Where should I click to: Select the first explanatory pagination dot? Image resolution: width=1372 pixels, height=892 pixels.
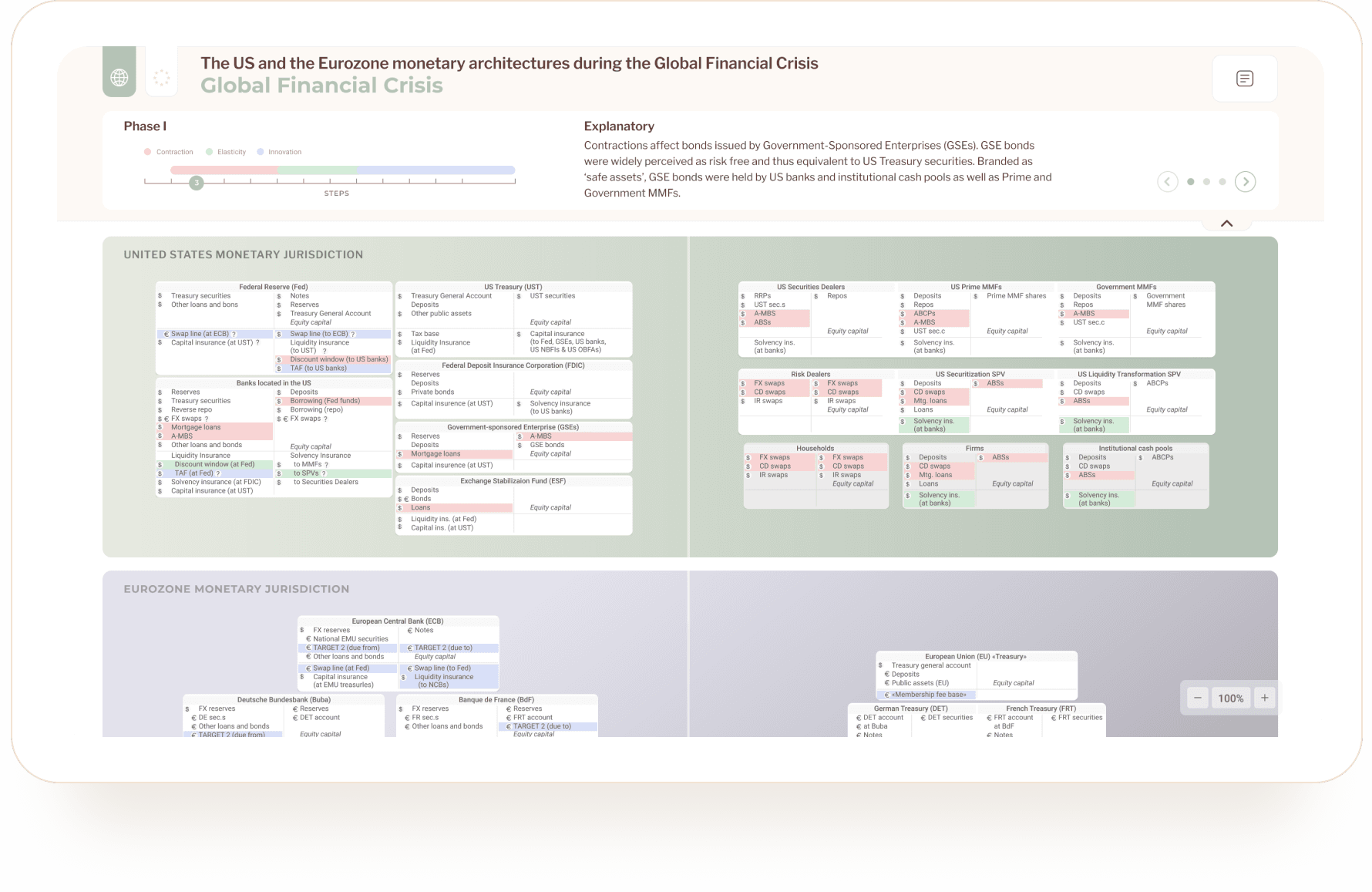pyautogui.click(x=1191, y=182)
